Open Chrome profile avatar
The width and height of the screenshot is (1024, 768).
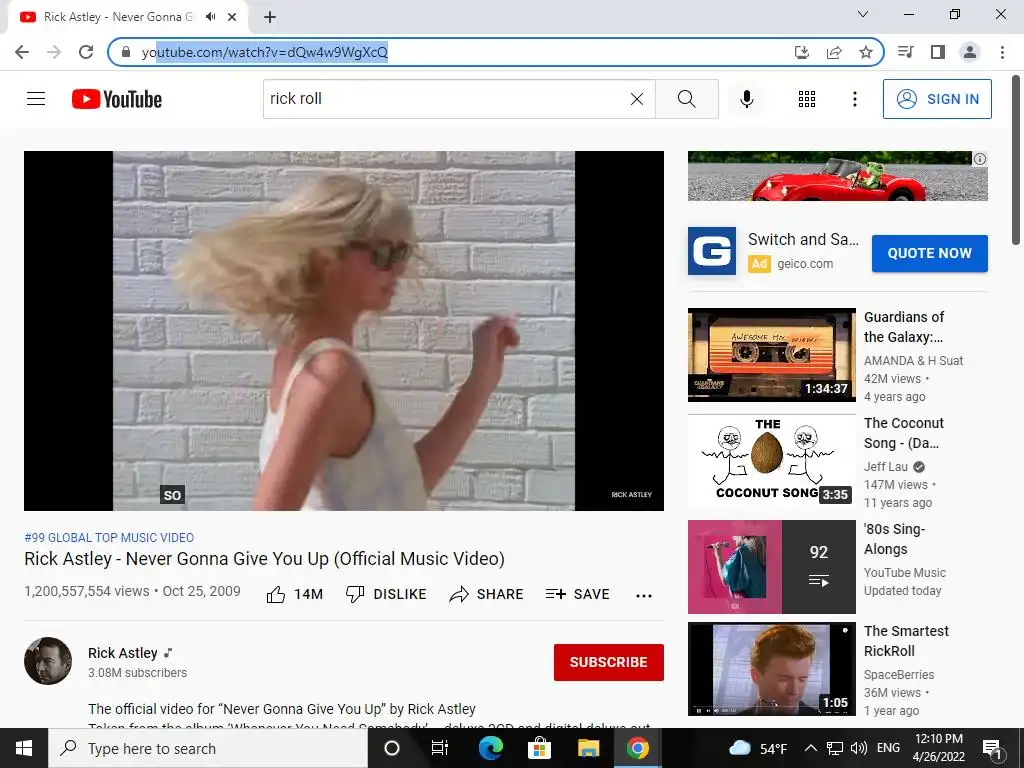pos(970,52)
